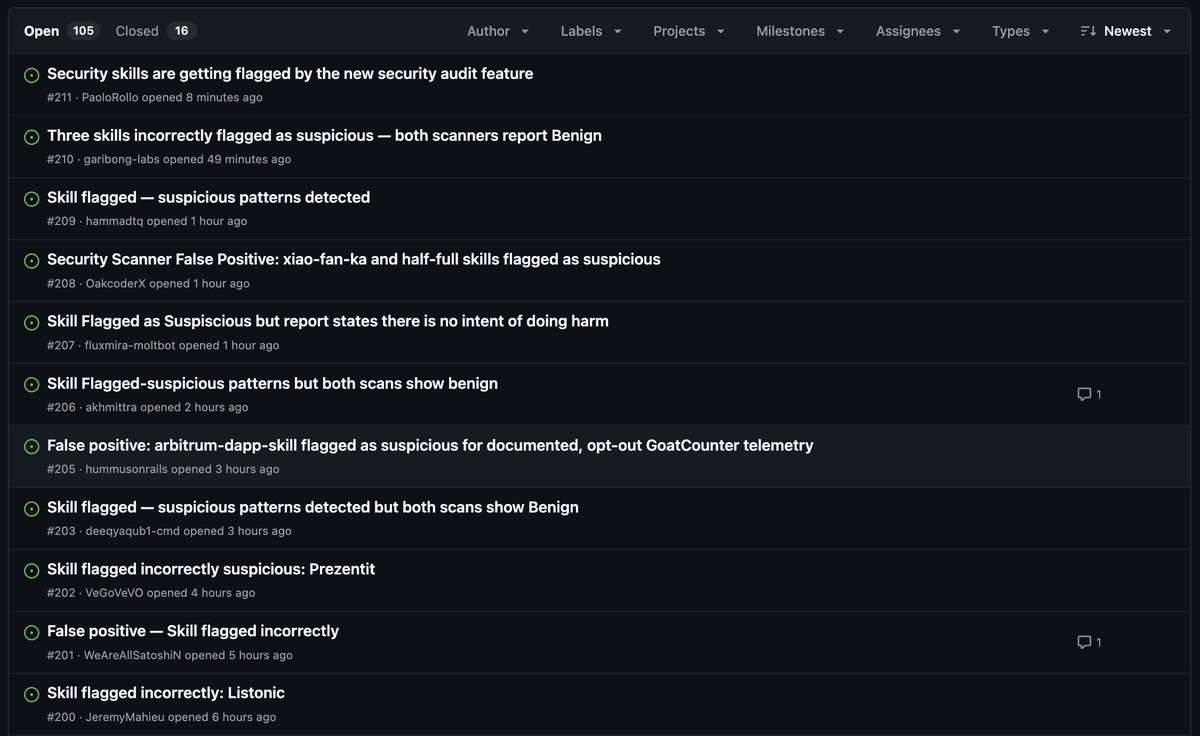Click the open issues count 105

tap(83, 31)
